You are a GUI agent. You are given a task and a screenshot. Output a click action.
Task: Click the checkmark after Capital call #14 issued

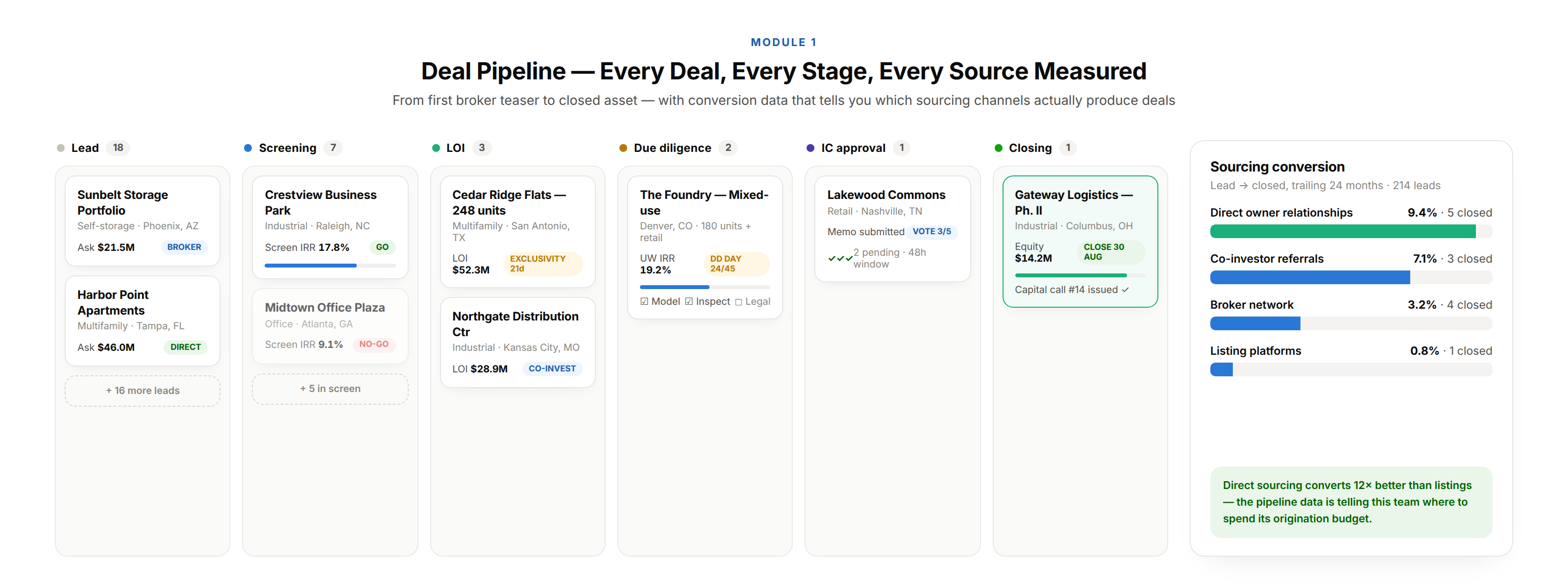tap(1126, 290)
